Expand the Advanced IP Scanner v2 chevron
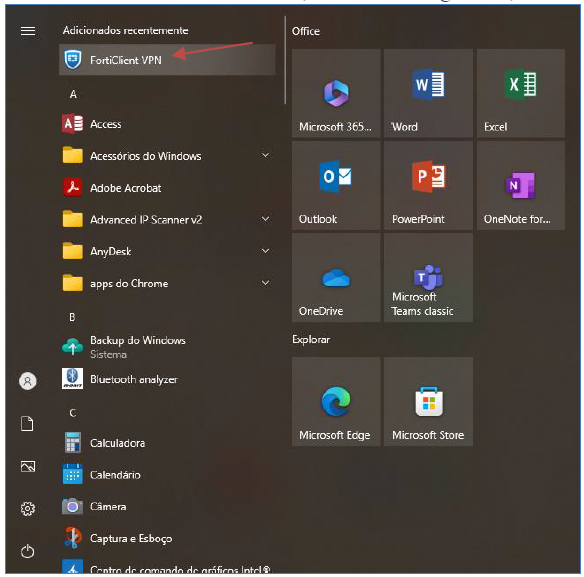The width and height of the screenshot is (584, 577). point(266,219)
